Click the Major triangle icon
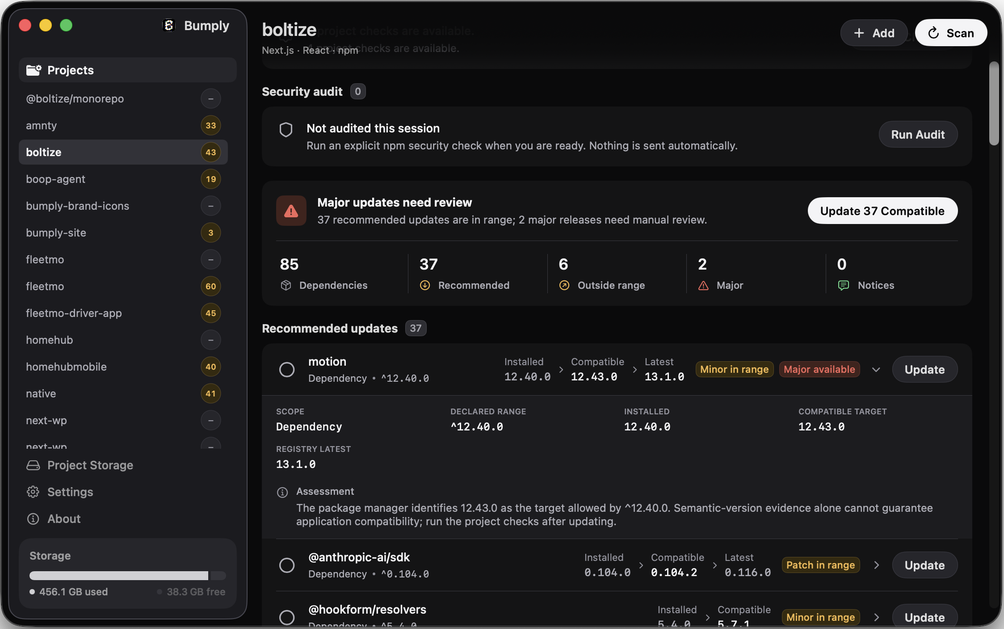The image size is (1004, 629). point(703,285)
